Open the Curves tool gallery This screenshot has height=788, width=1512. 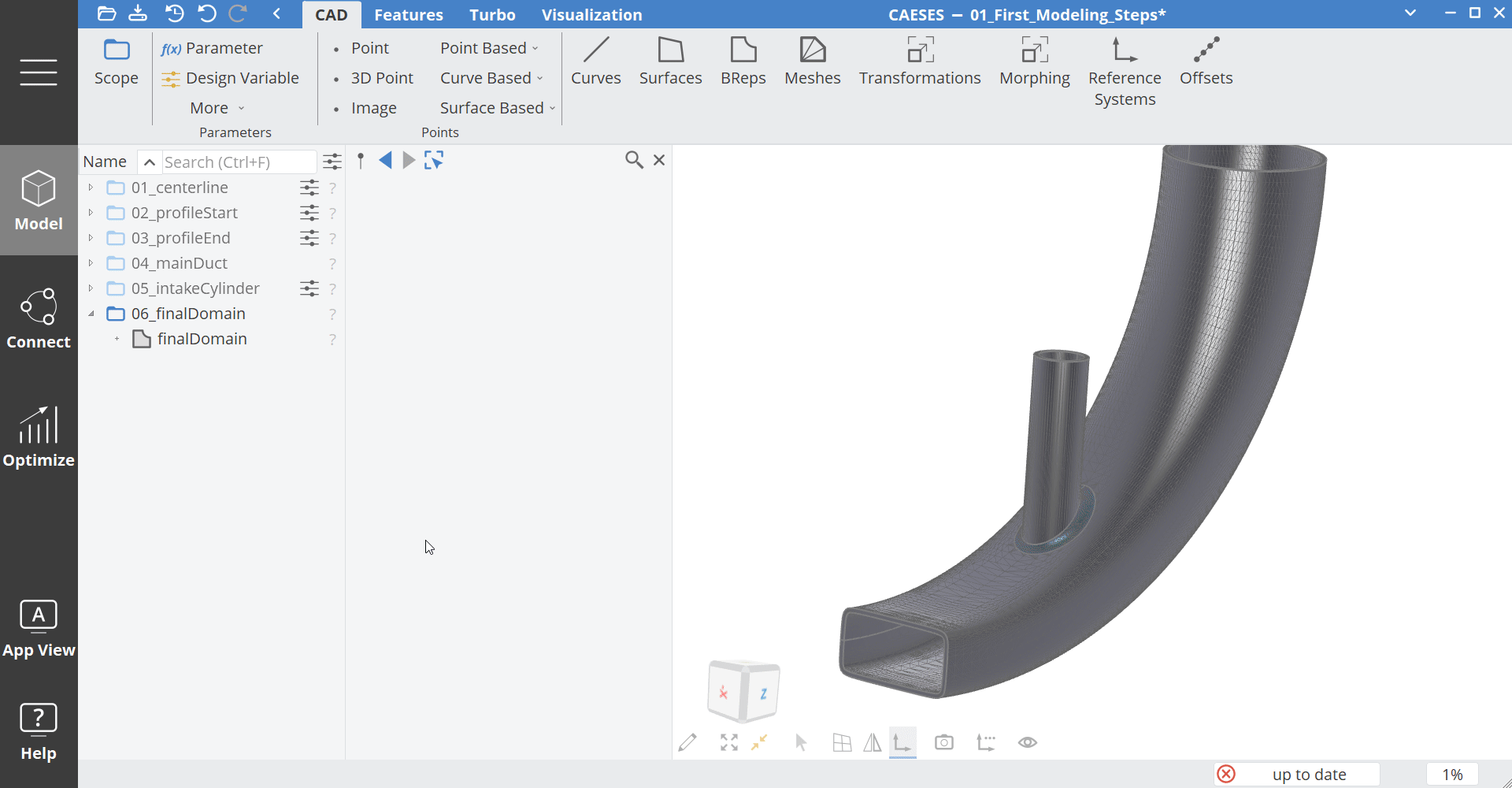(x=596, y=62)
